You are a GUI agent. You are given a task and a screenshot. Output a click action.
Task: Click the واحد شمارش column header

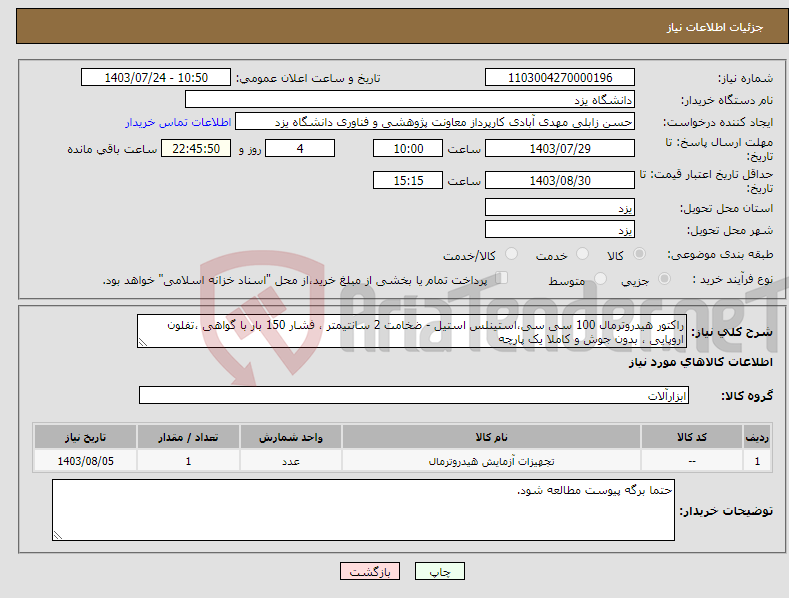pos(291,437)
